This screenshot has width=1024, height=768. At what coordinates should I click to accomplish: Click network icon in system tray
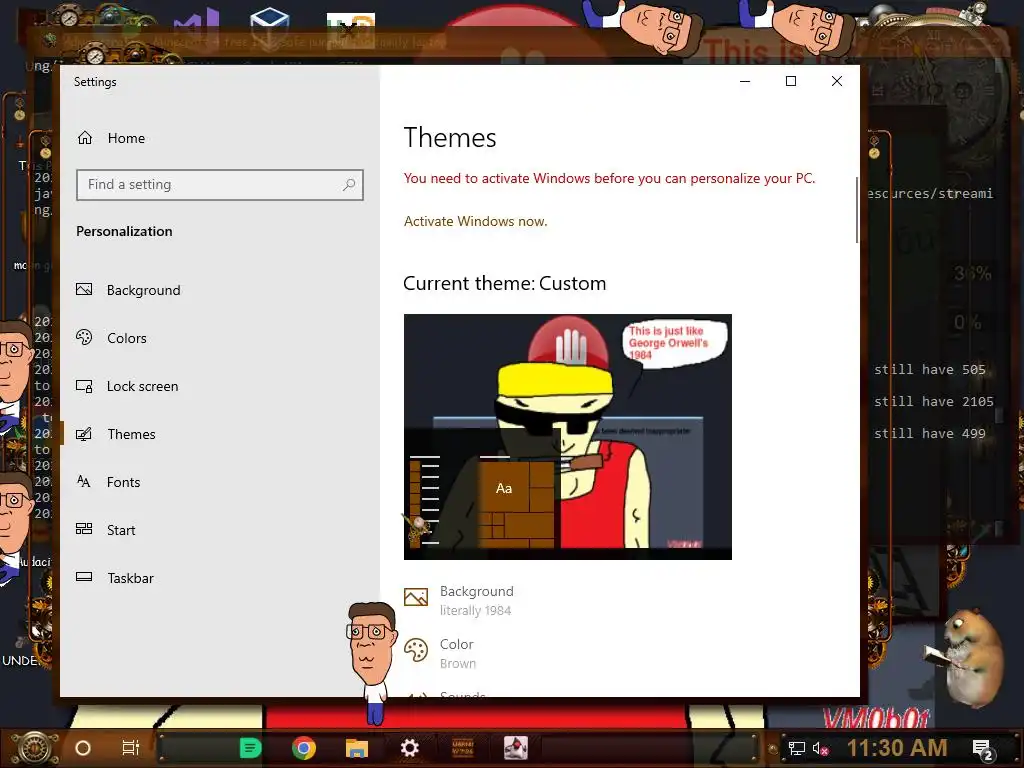797,748
